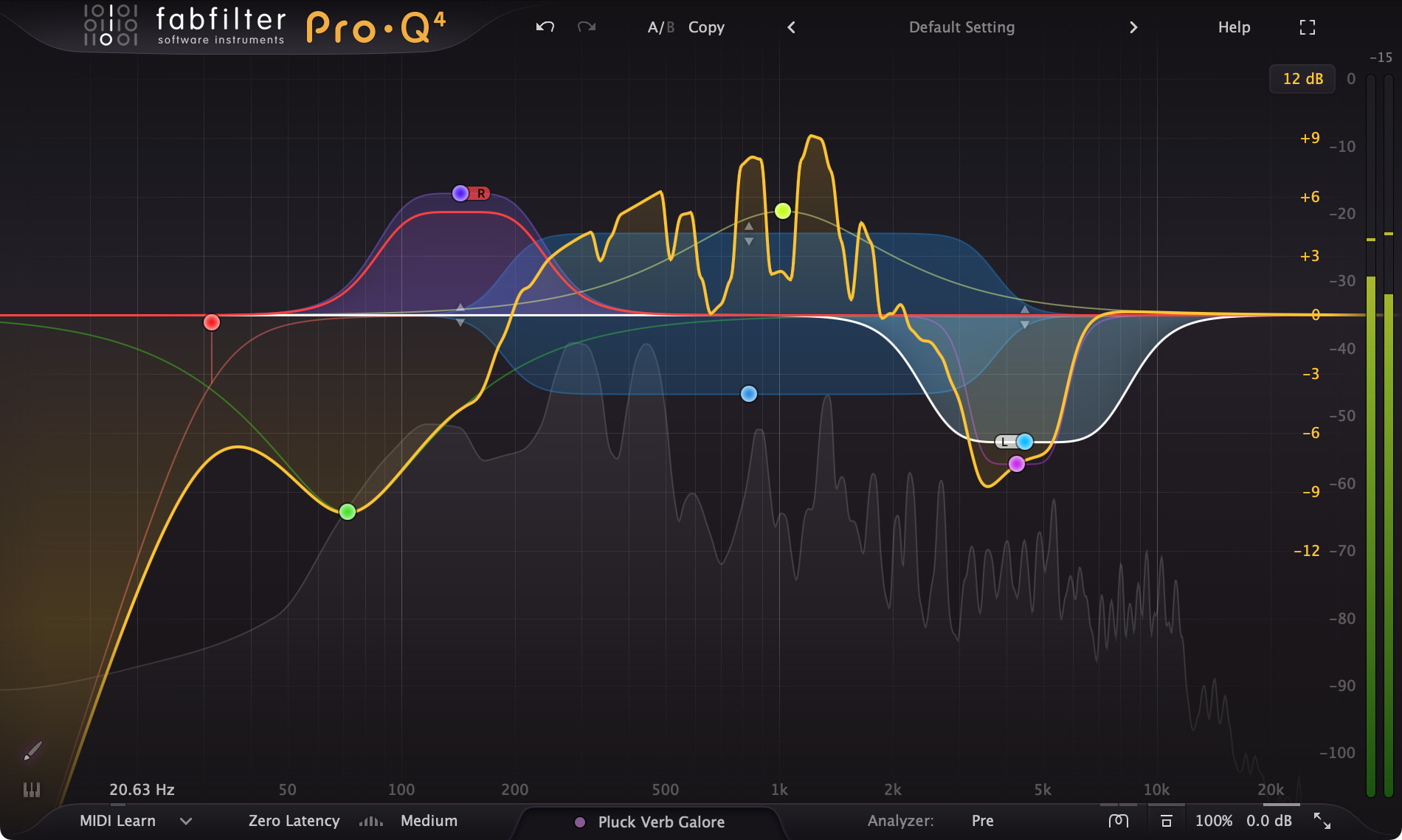Open the piano keyboard display
The height and width of the screenshot is (840, 1402).
32,790
